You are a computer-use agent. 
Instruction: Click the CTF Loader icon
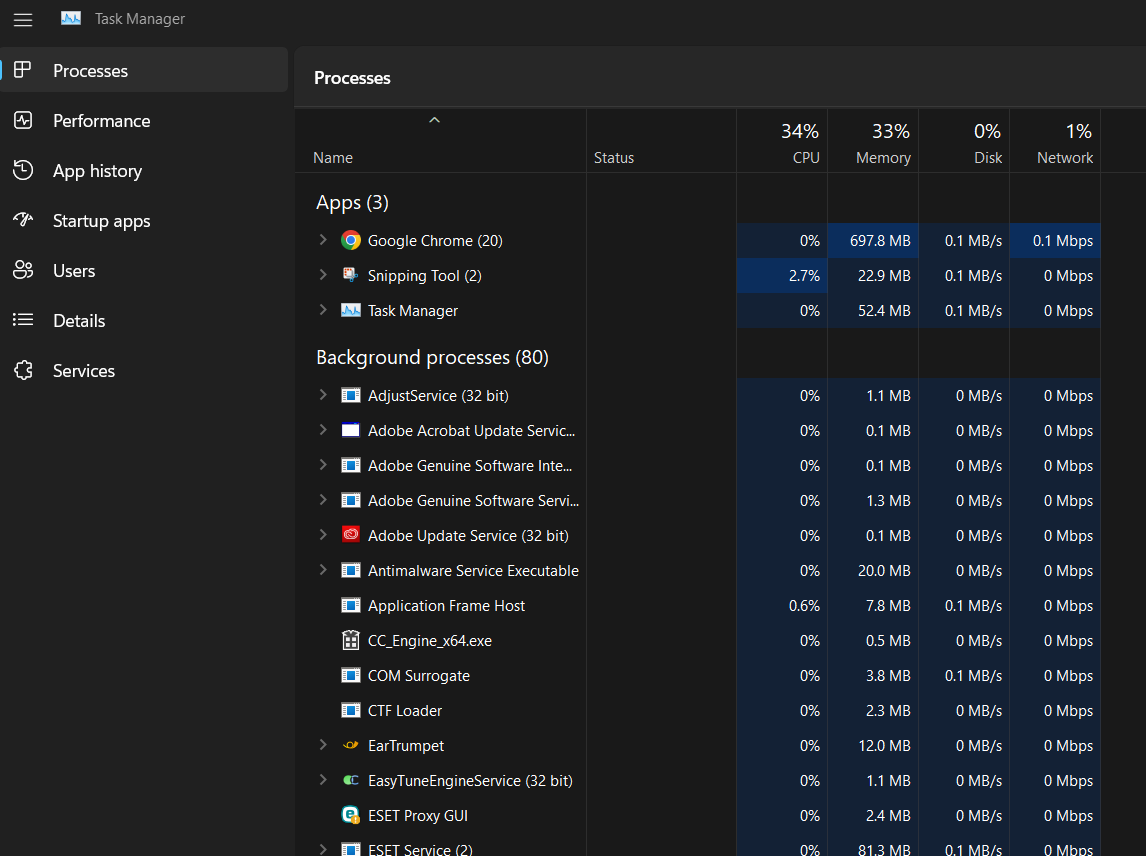pos(351,711)
